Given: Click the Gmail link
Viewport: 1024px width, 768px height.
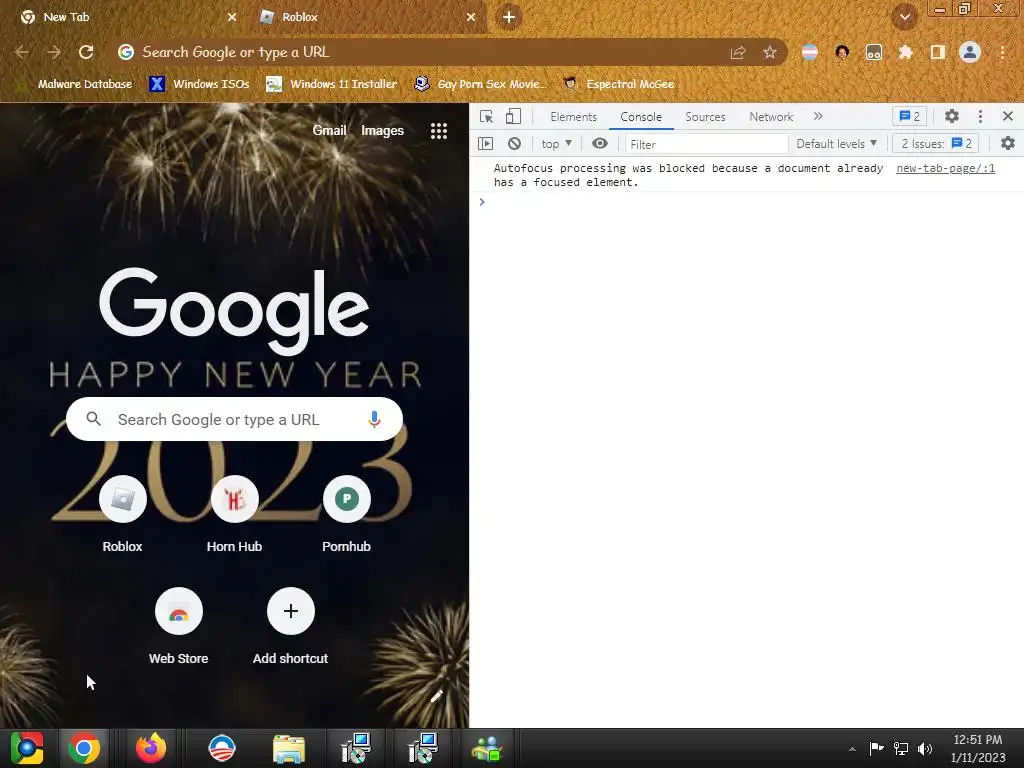Looking at the screenshot, I should [329, 131].
